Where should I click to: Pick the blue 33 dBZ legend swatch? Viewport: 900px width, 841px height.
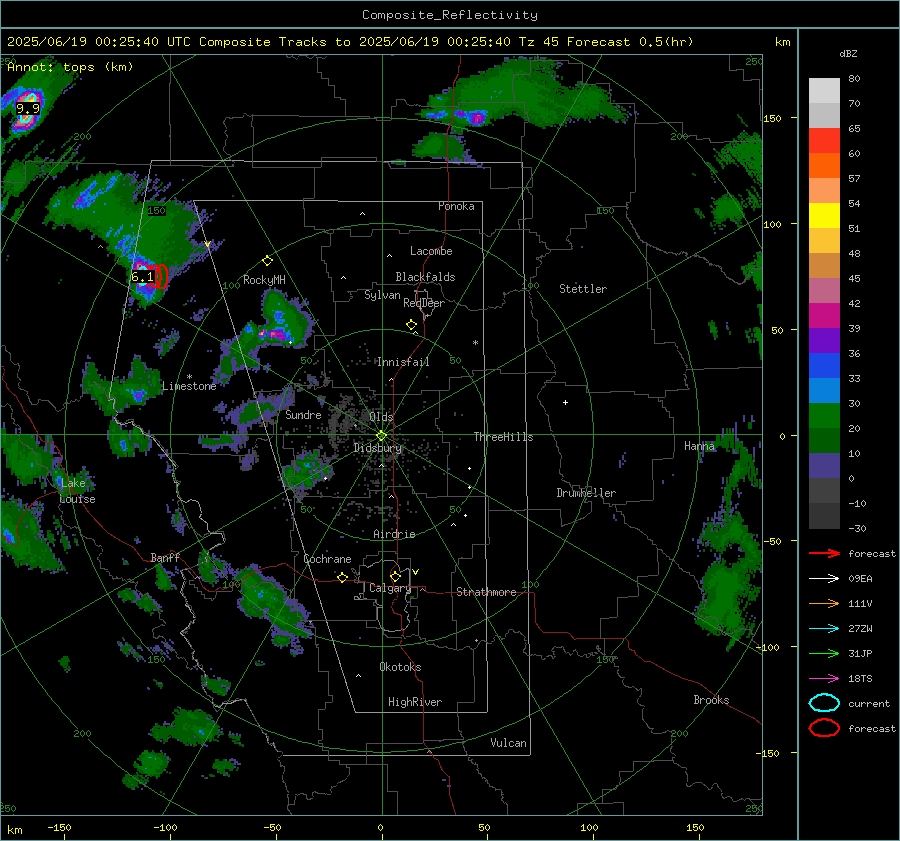(824, 365)
